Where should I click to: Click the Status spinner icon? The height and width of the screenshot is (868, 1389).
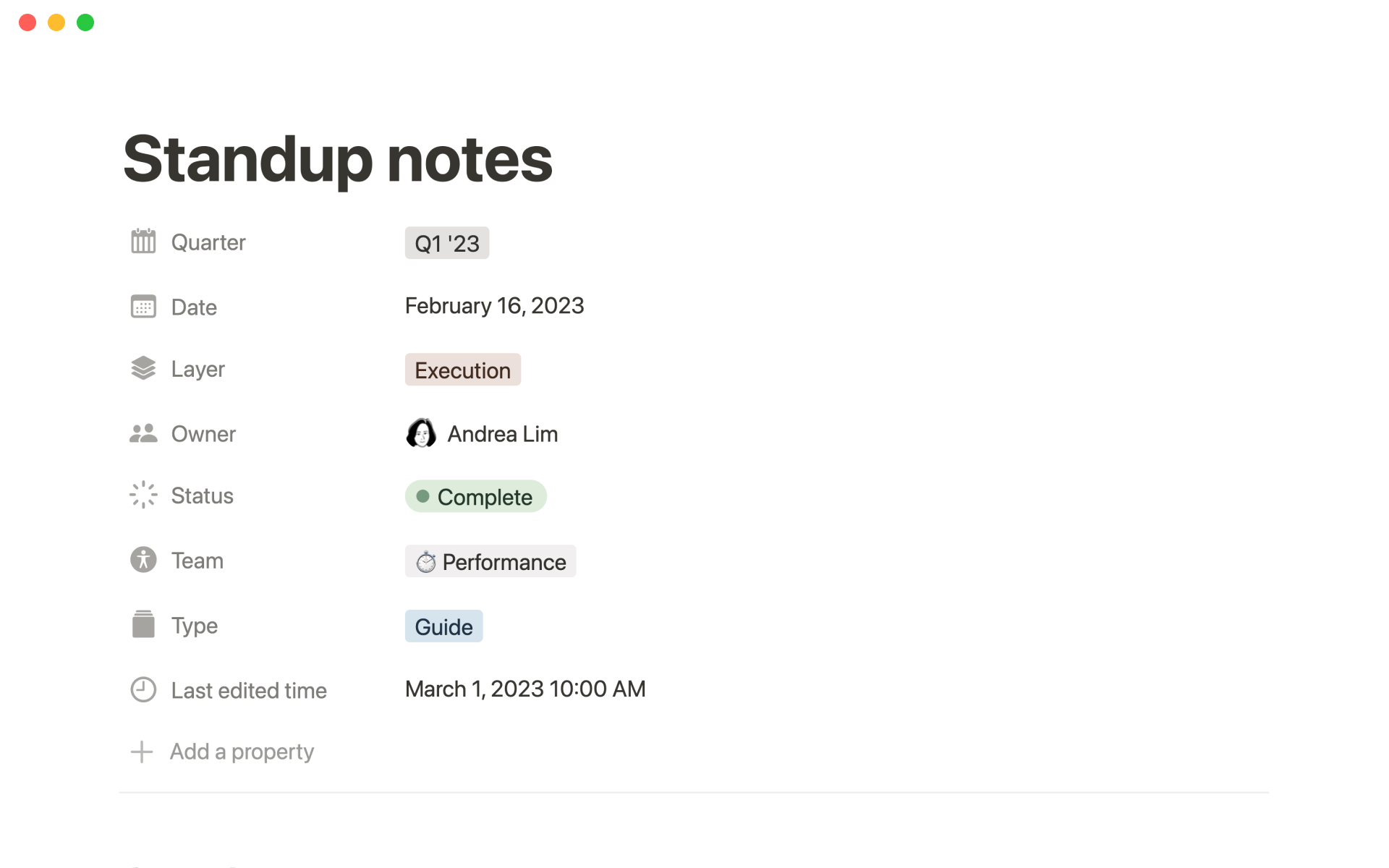pyautogui.click(x=143, y=495)
